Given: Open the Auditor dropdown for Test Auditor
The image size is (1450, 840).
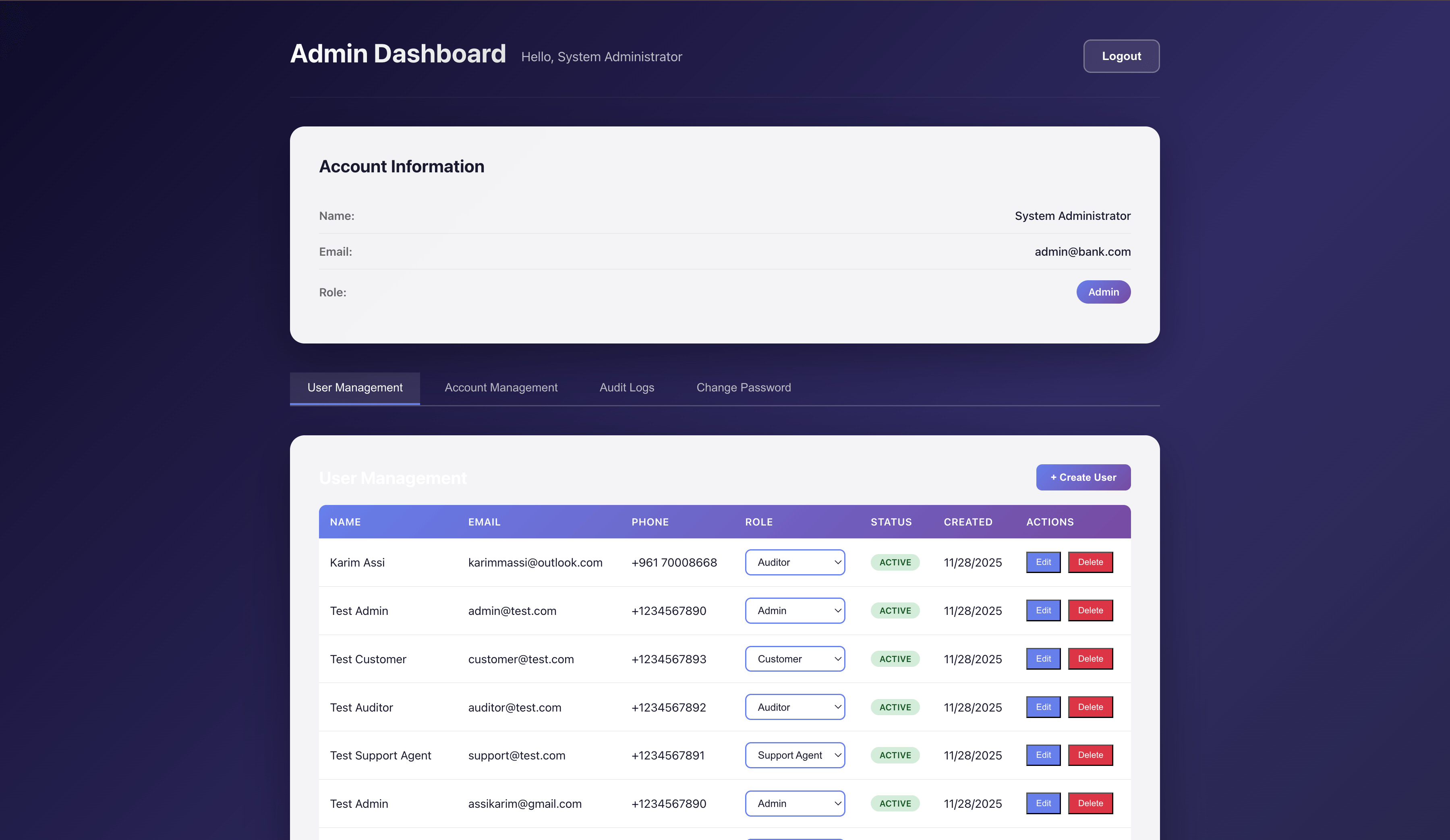Looking at the screenshot, I should click(795, 707).
